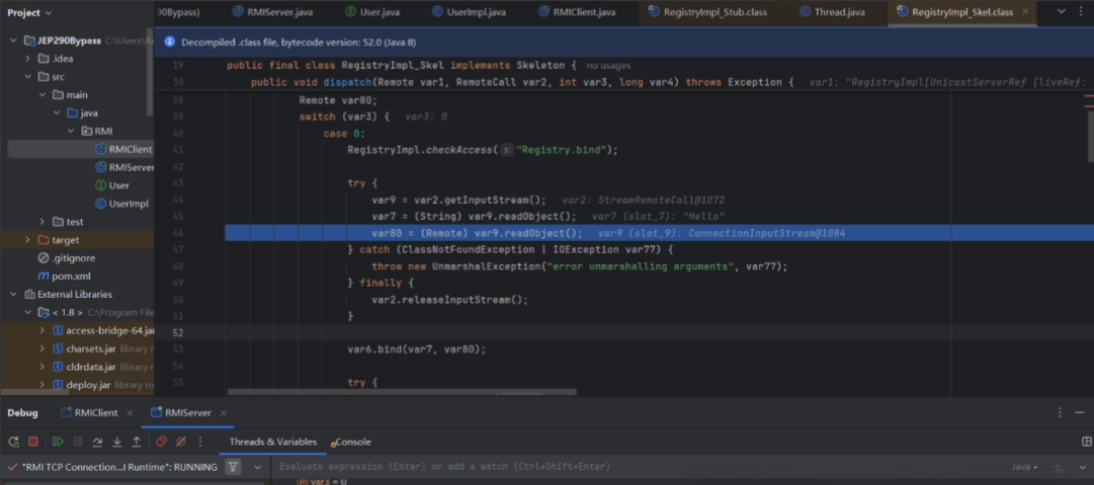
Task: Click "Registry.bind" string on line 41
Action: (561, 150)
